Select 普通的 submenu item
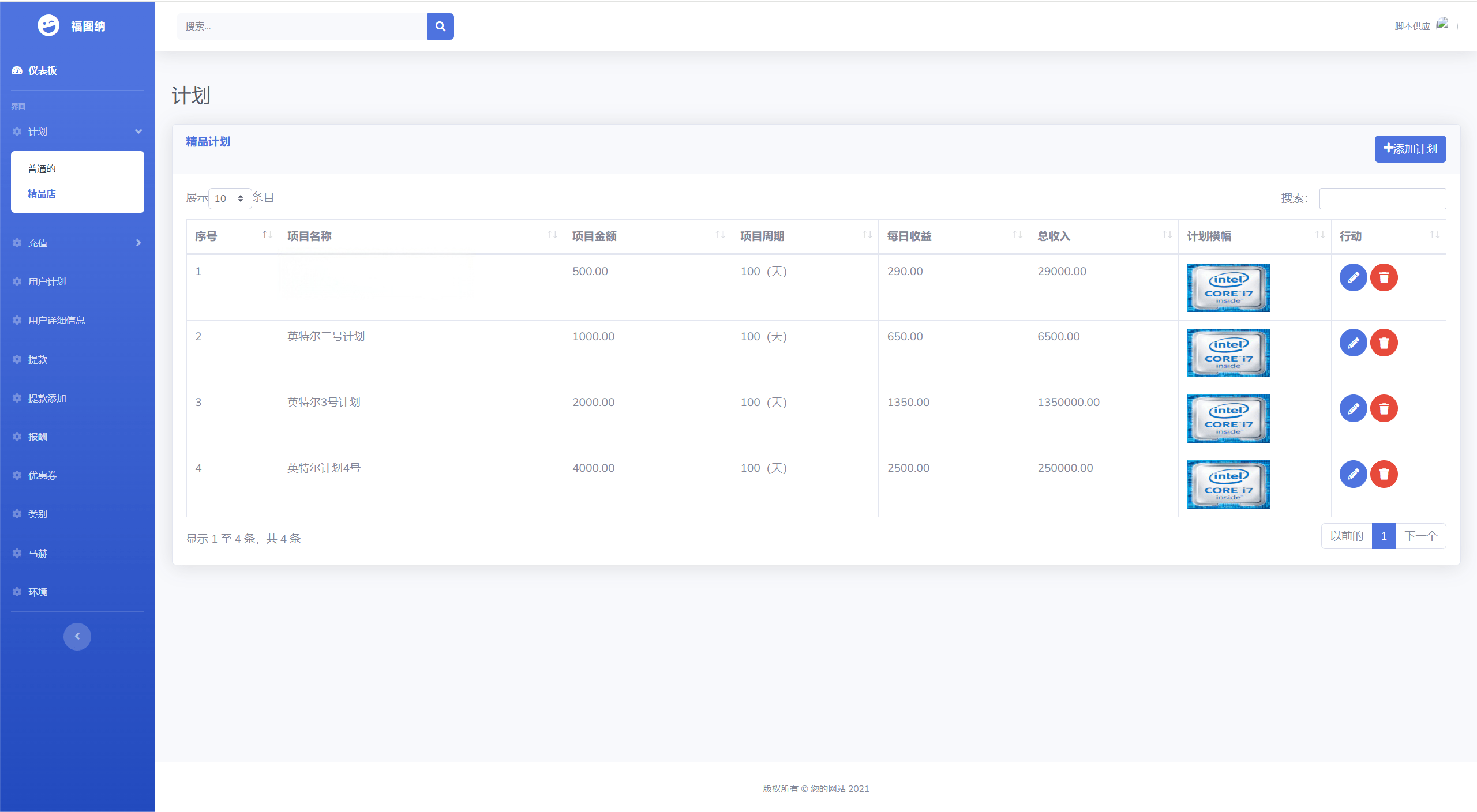1477x812 pixels. pyautogui.click(x=42, y=168)
